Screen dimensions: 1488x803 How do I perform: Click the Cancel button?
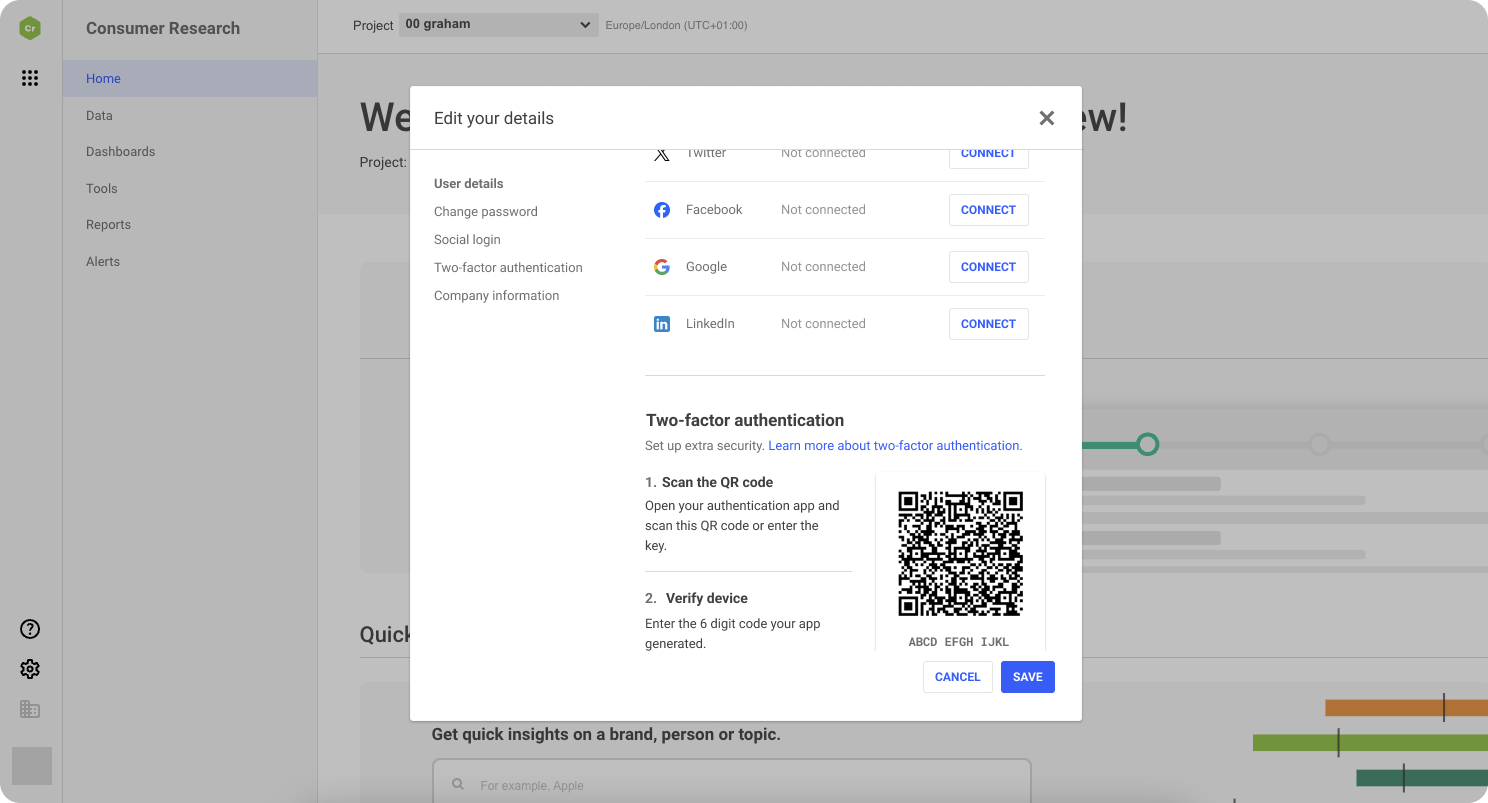point(958,677)
